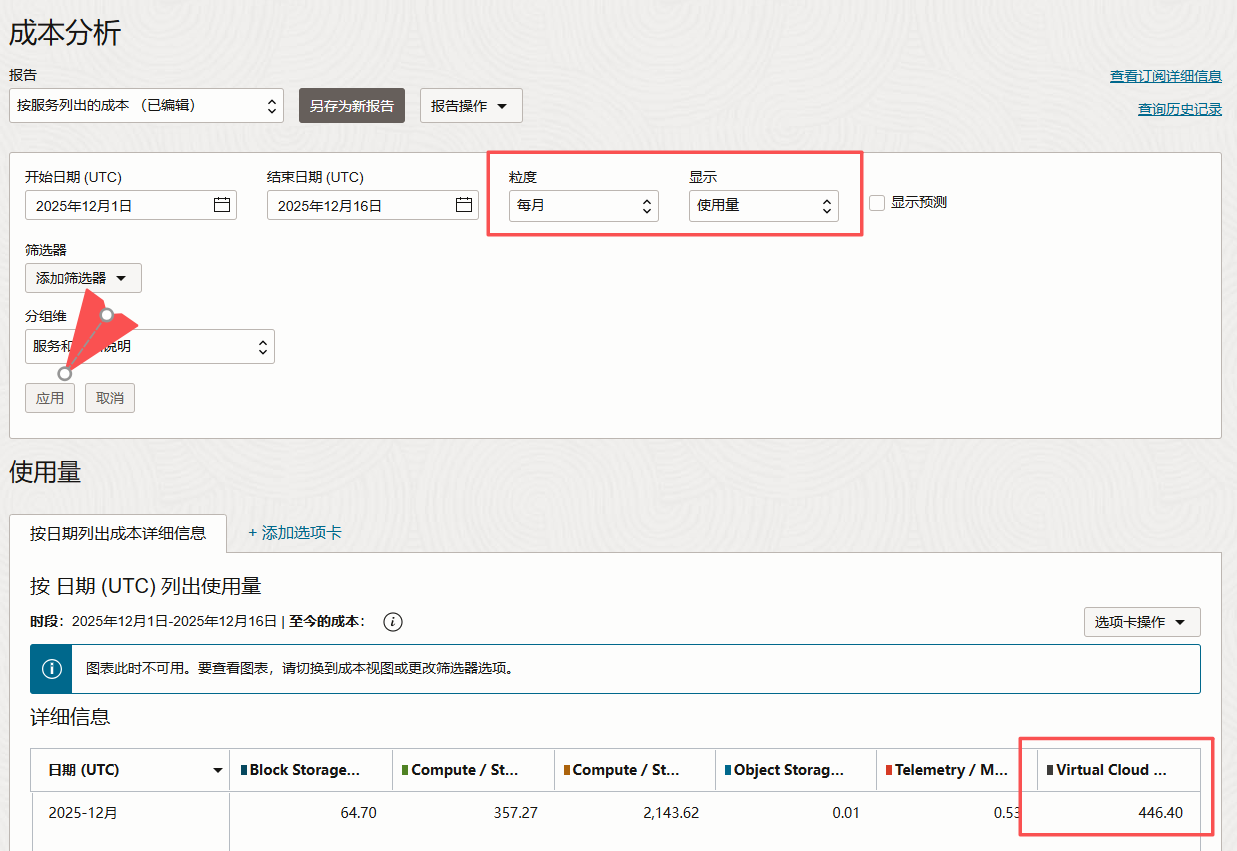Select the 按日期列出成本详细信息 tab
This screenshot has width=1237, height=851.
118,533
